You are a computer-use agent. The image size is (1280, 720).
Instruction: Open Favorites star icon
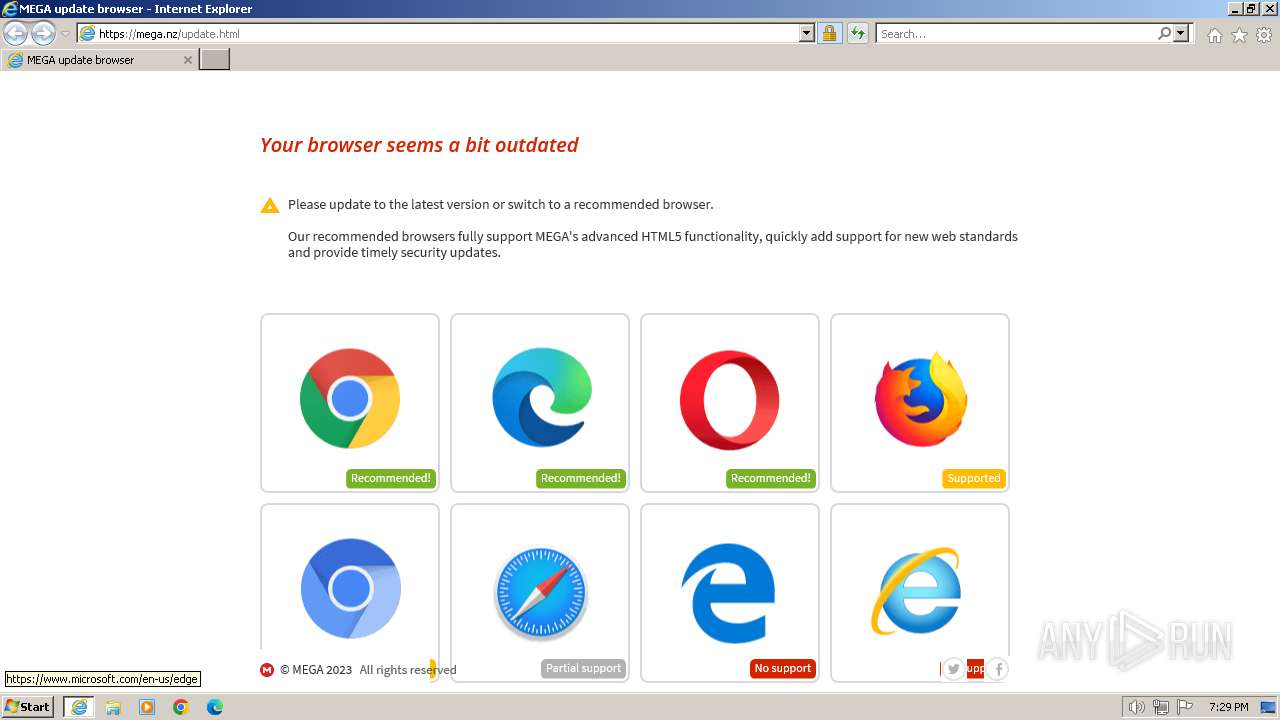1239,35
